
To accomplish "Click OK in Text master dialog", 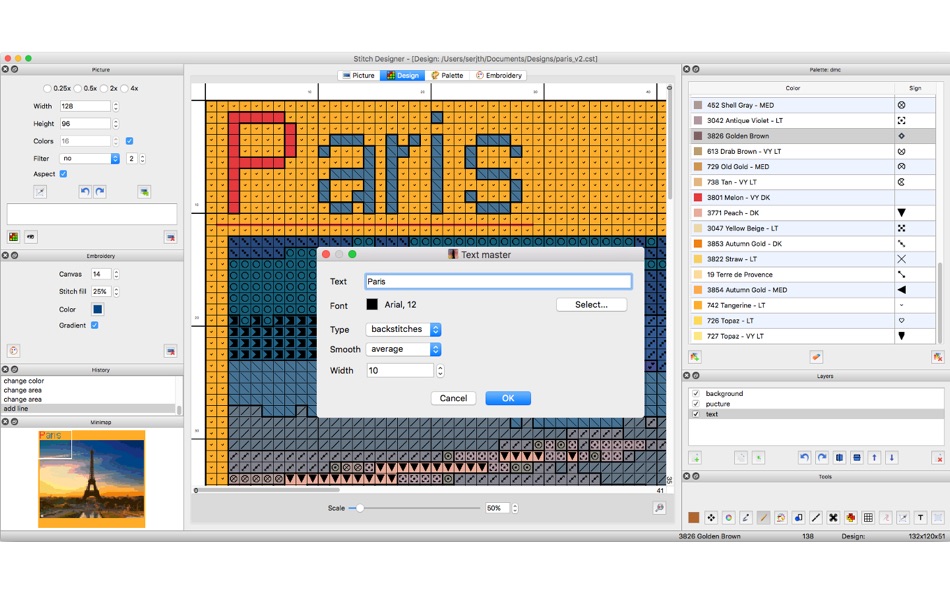I will [x=508, y=398].
